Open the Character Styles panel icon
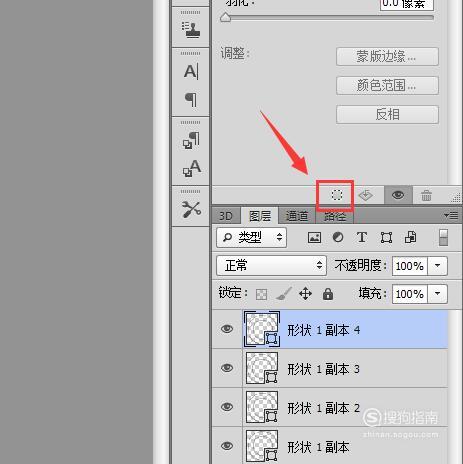This screenshot has height=464, width=463. (192, 168)
